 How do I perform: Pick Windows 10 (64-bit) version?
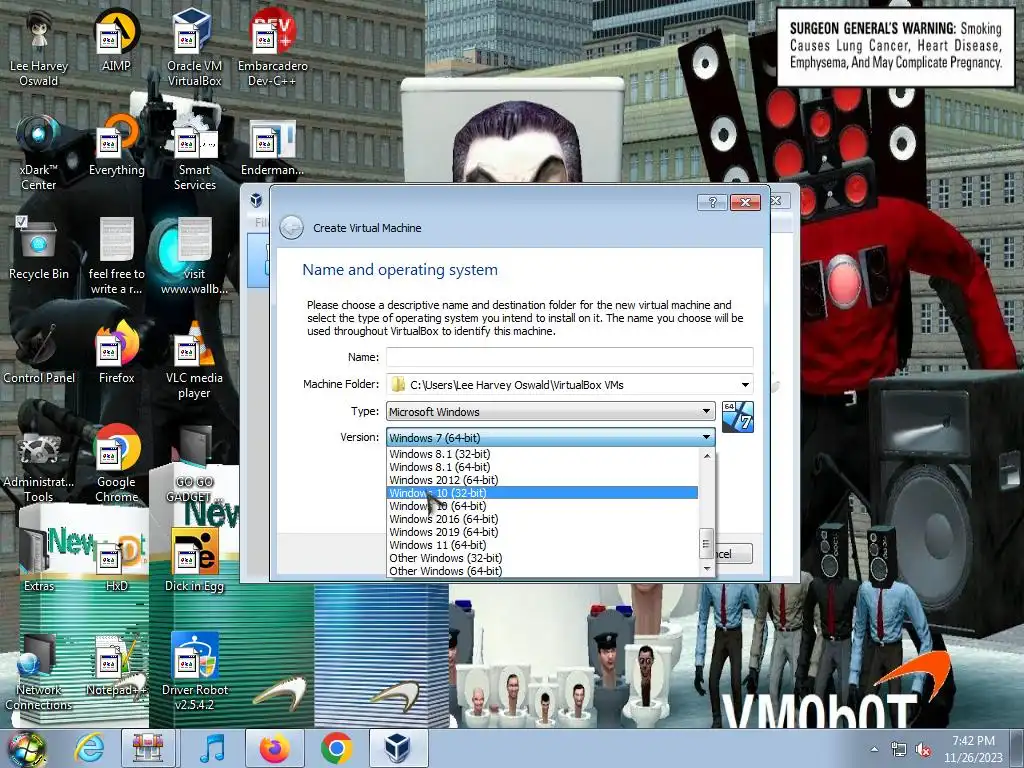coord(543,506)
